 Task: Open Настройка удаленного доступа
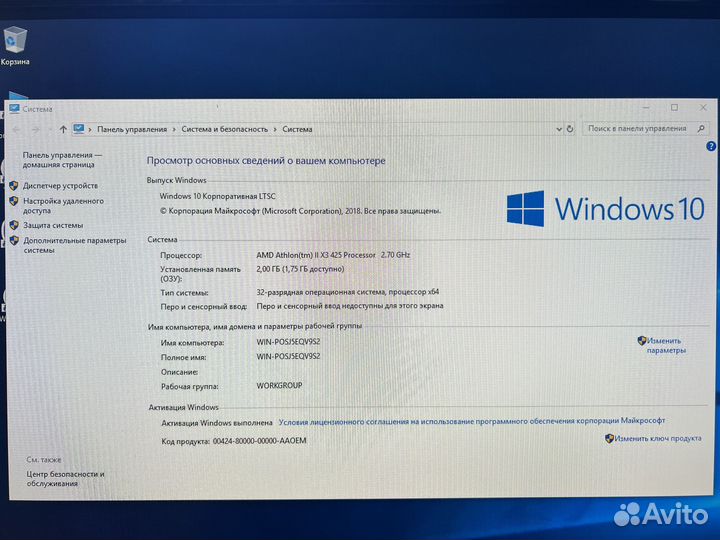[x=63, y=206]
